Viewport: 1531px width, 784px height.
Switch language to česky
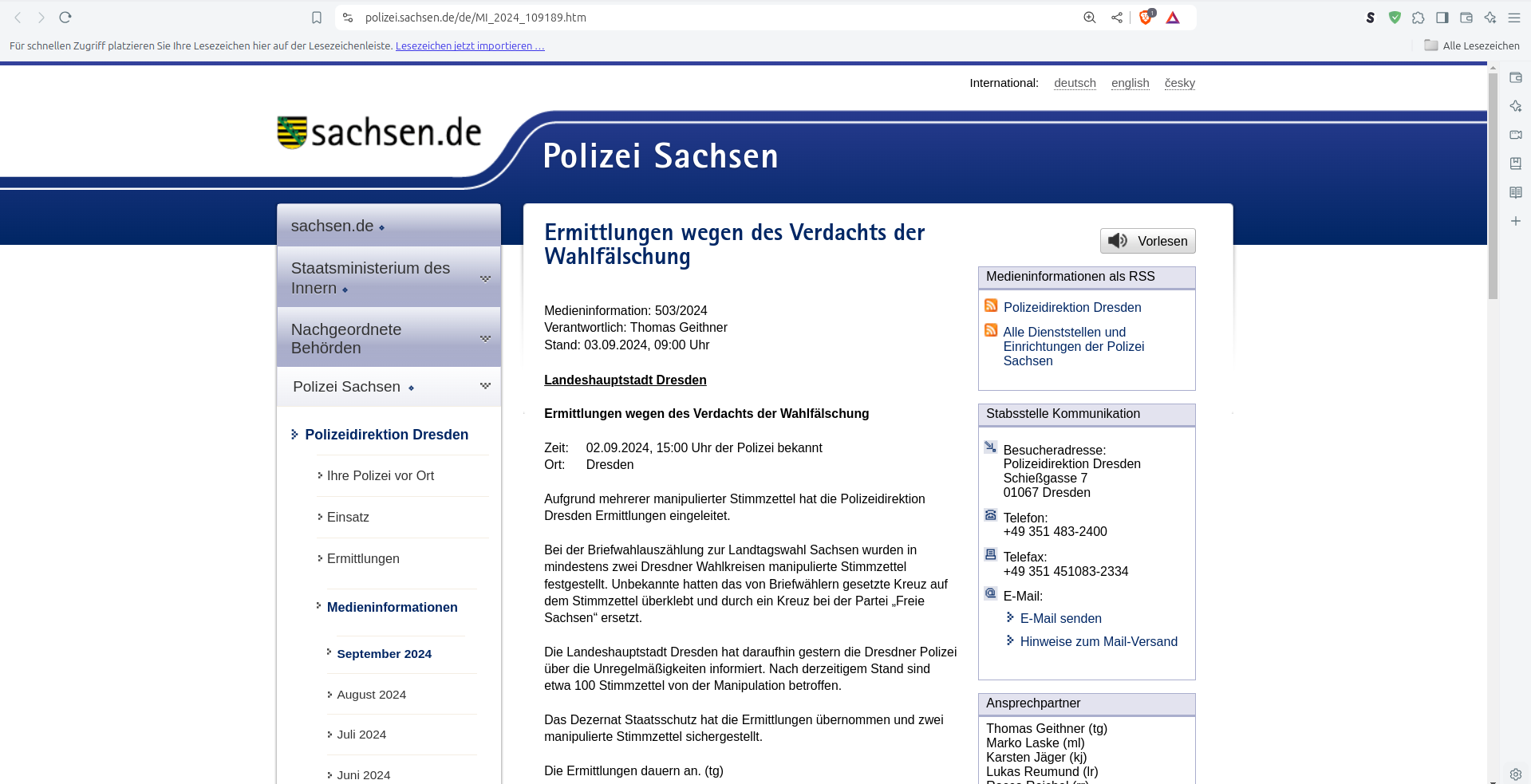point(1180,83)
